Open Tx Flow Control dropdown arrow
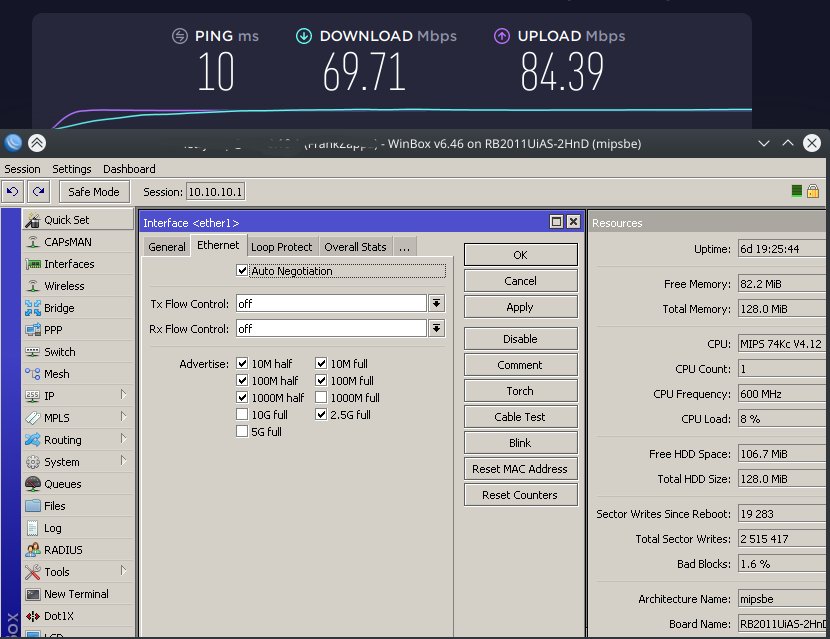 [436, 303]
